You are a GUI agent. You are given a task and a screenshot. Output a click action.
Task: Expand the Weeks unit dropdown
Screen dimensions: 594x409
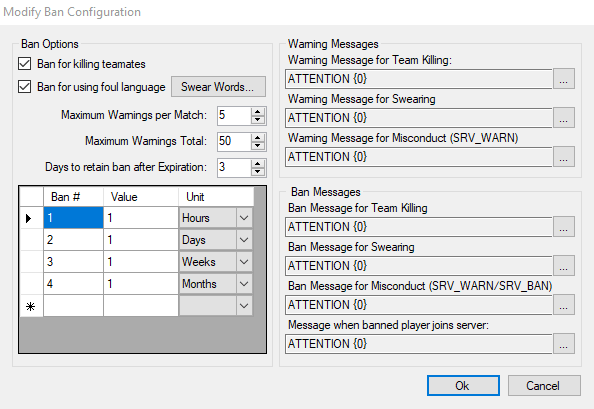pyautogui.click(x=244, y=262)
